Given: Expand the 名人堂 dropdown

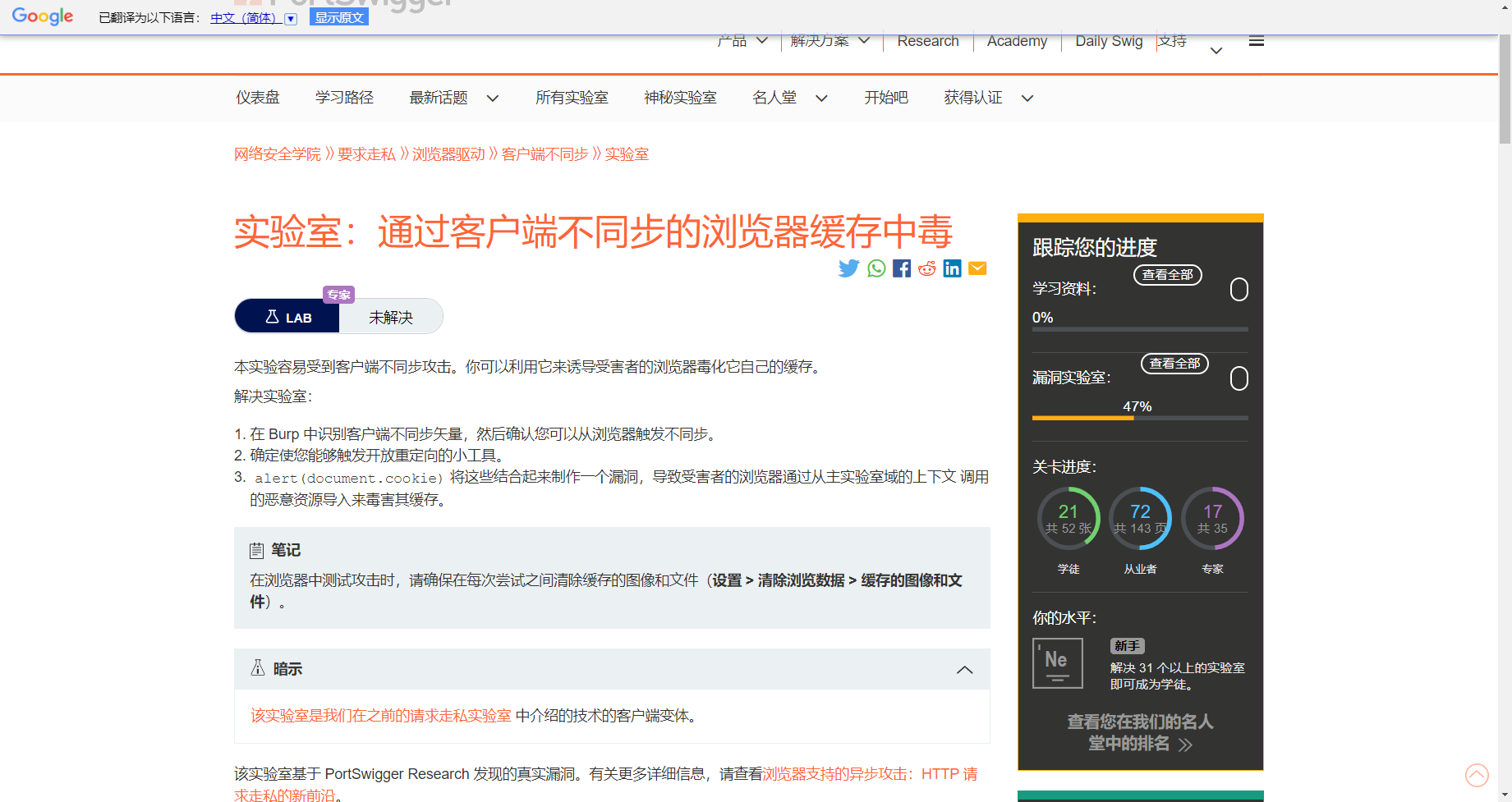Looking at the screenshot, I should pyautogui.click(x=821, y=98).
